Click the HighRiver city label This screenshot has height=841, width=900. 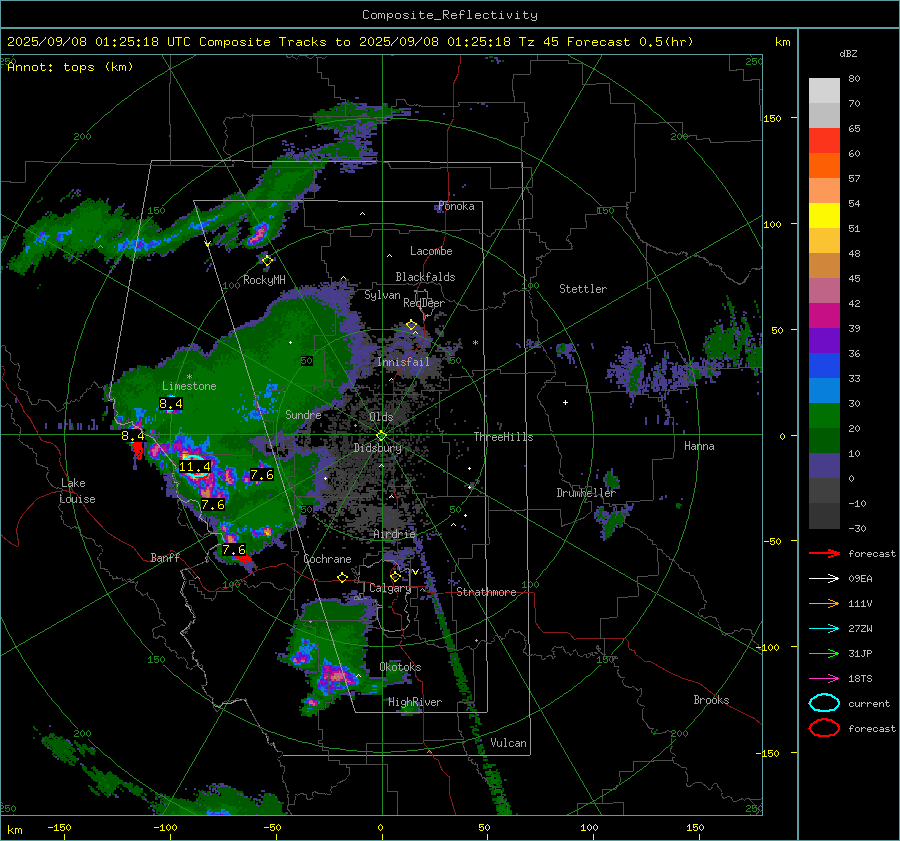pyautogui.click(x=415, y=702)
